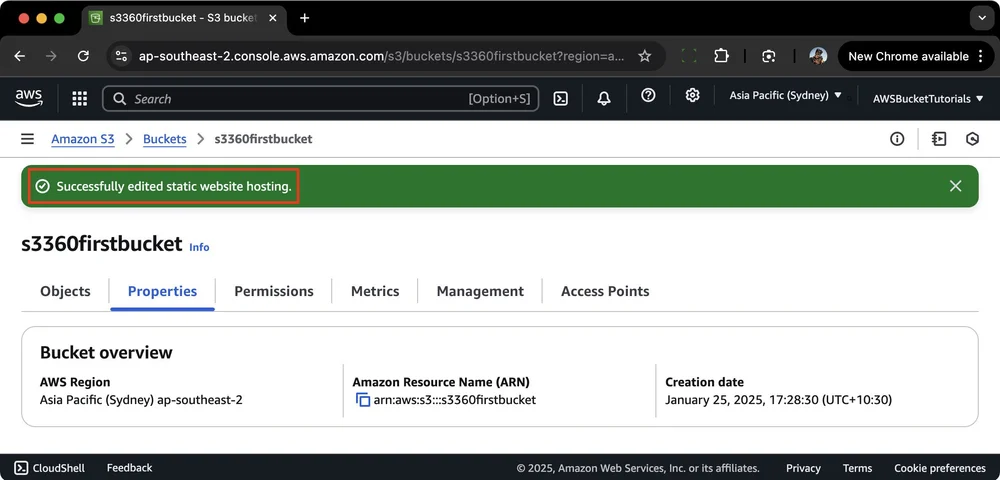The height and width of the screenshot is (480, 1000).
Task: Open the Management tab
Action: 480,291
